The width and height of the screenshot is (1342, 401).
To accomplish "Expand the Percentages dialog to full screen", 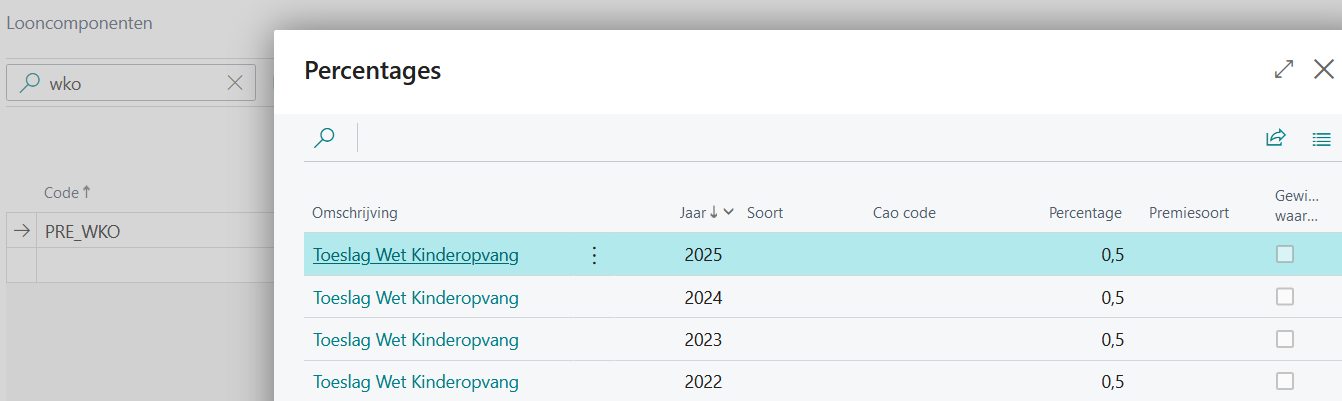I will (x=1284, y=69).
